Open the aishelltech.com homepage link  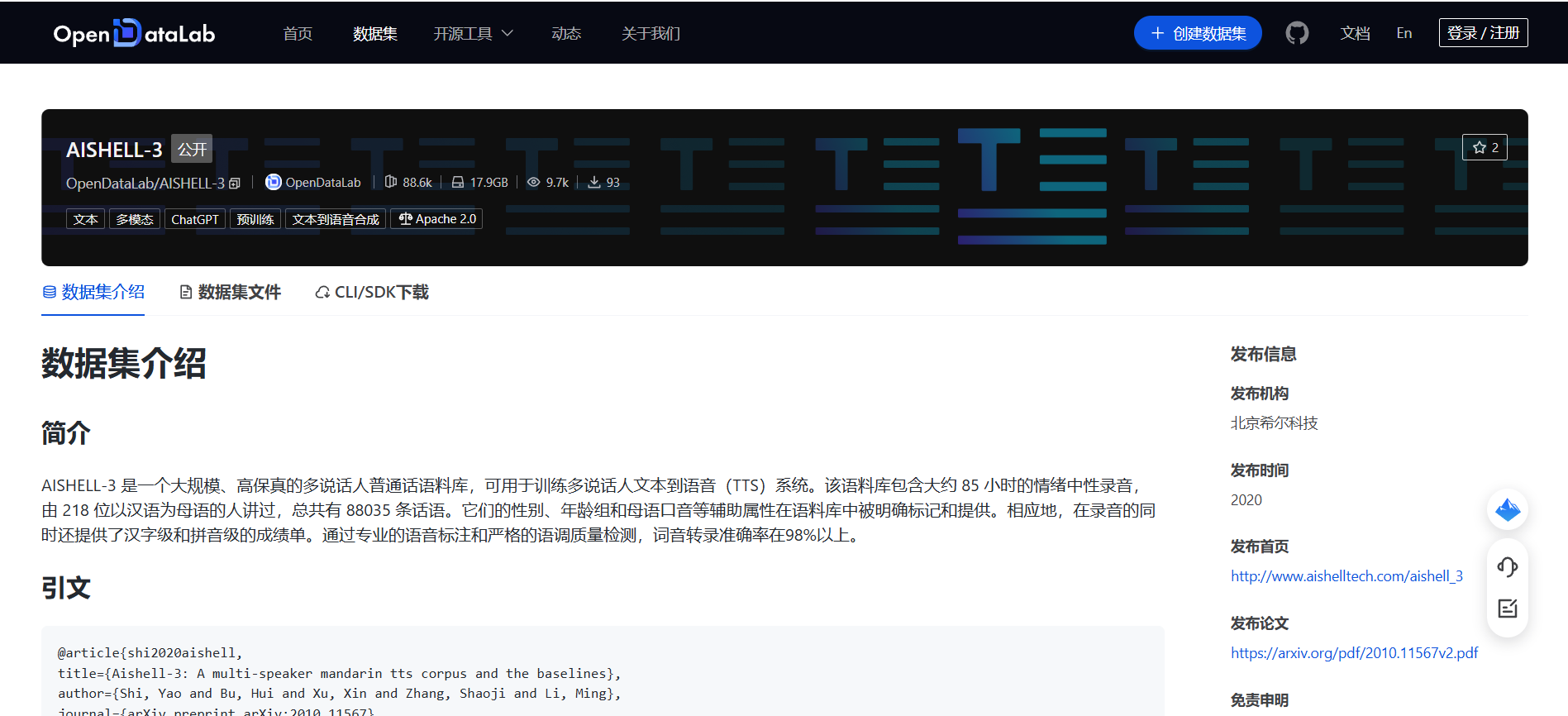(x=1346, y=576)
